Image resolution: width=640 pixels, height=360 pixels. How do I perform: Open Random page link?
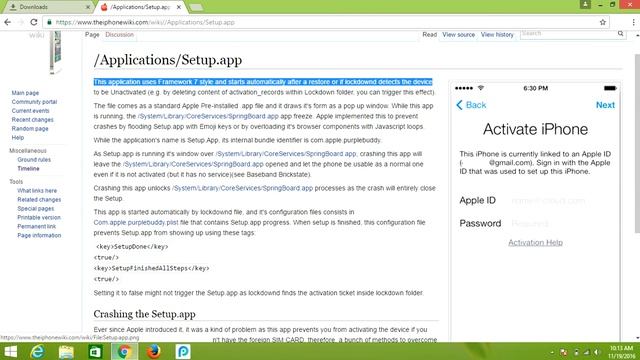[30, 129]
